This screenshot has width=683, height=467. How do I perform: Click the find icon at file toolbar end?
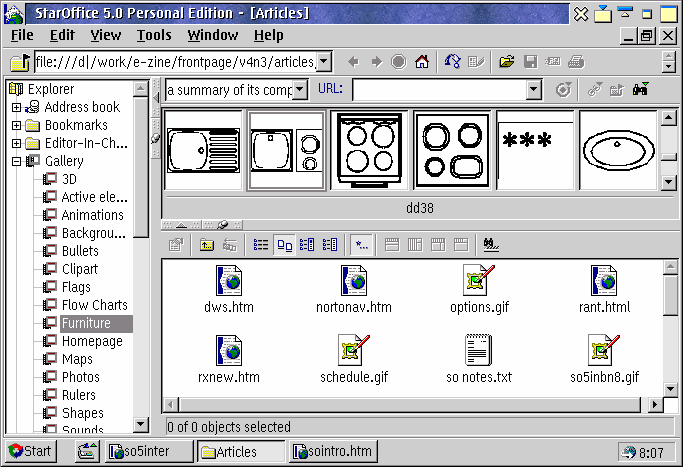(491, 245)
